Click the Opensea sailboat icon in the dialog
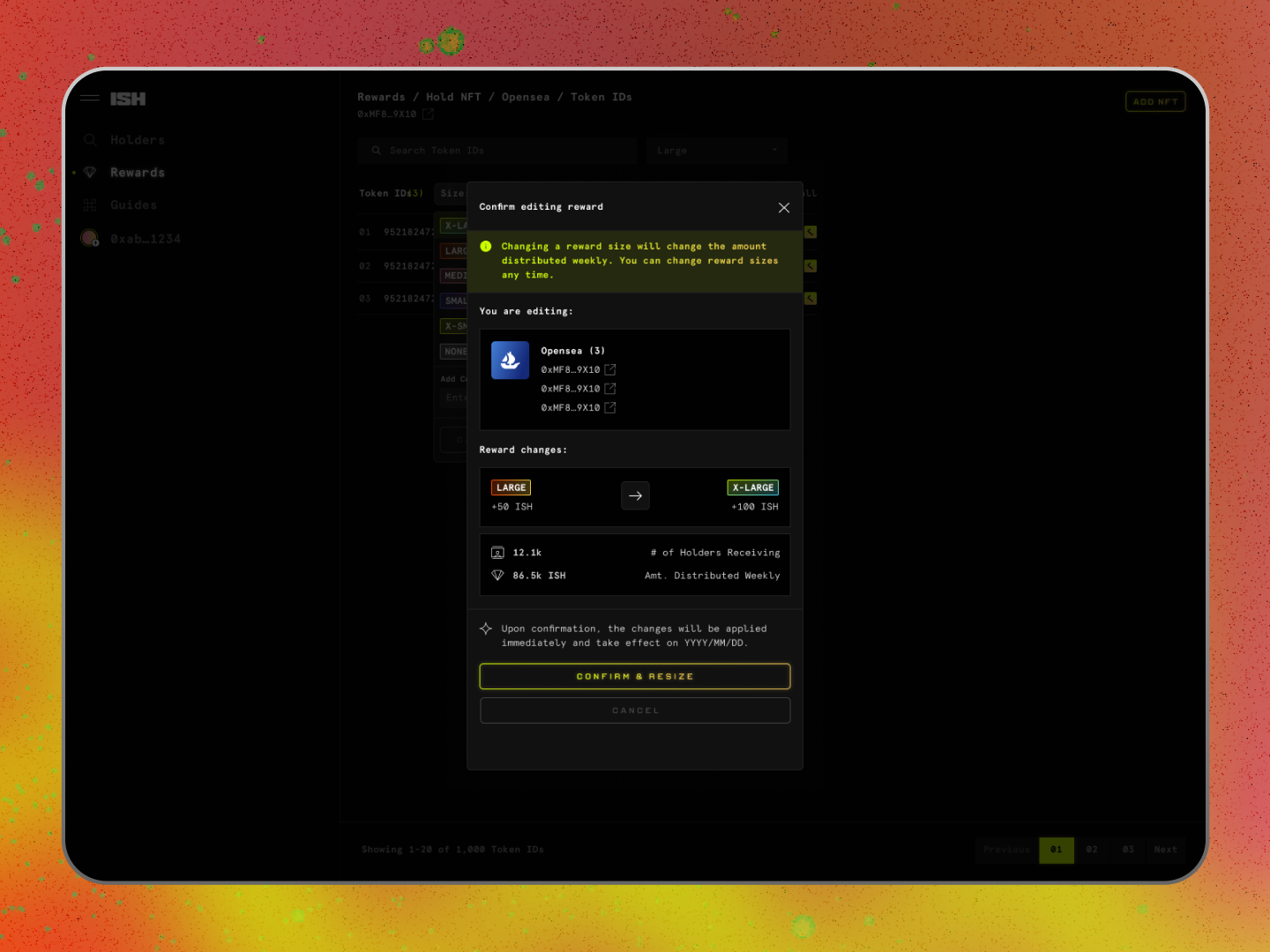Viewport: 1270px width, 952px height. pos(510,360)
